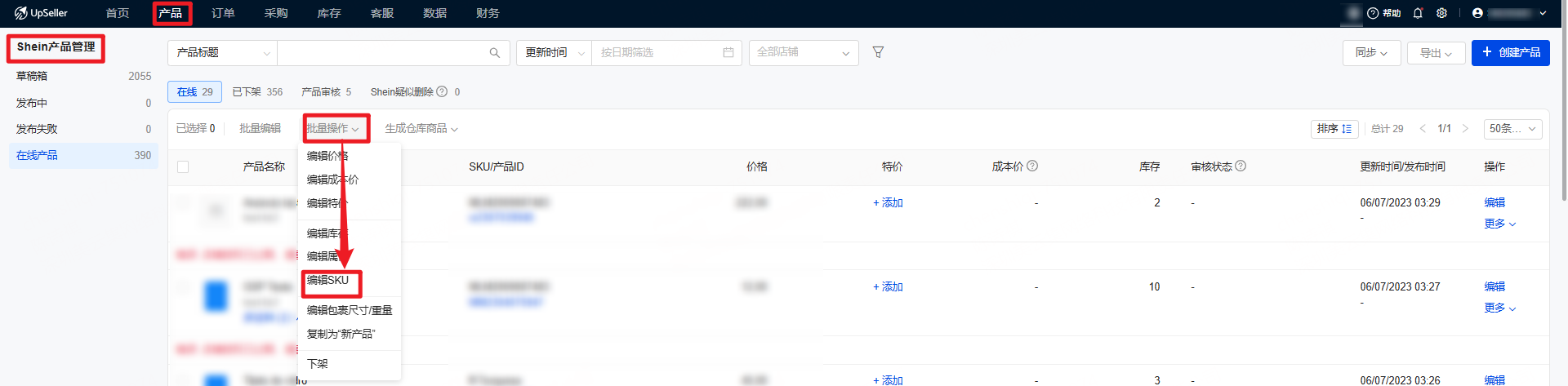Expand the account menu chevron

click(x=1543, y=13)
